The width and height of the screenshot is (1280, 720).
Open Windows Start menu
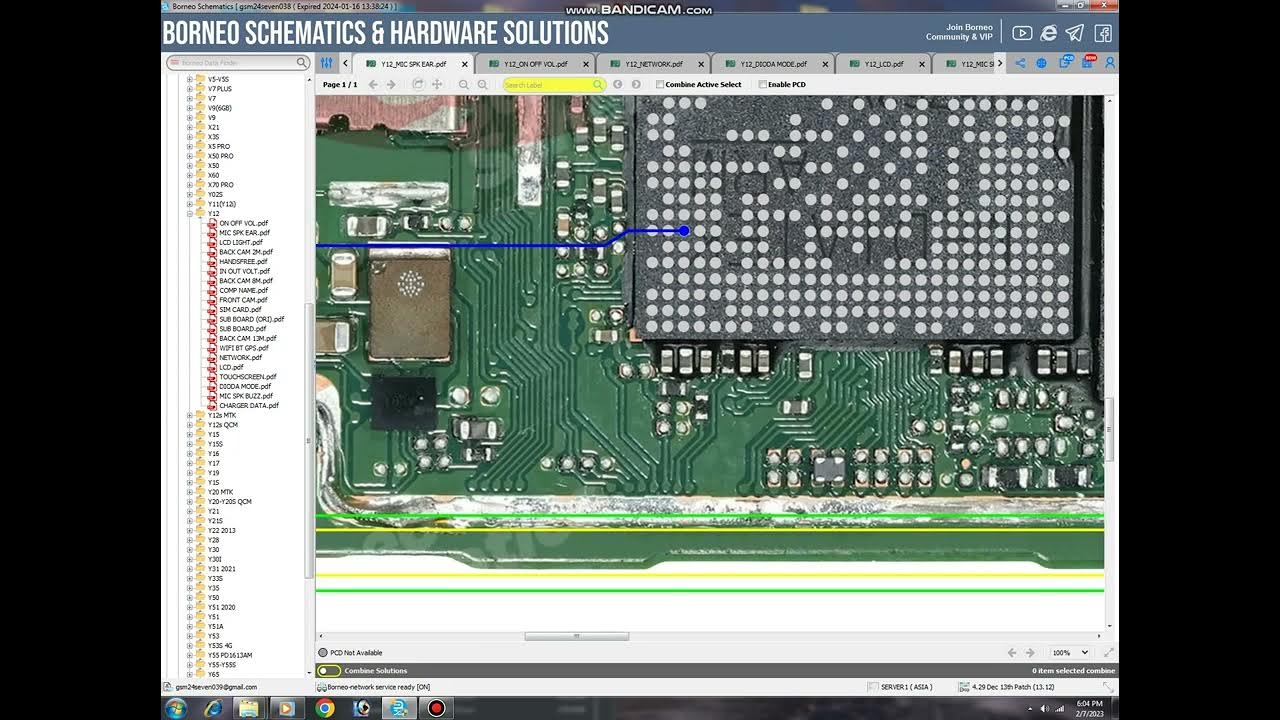(x=175, y=708)
